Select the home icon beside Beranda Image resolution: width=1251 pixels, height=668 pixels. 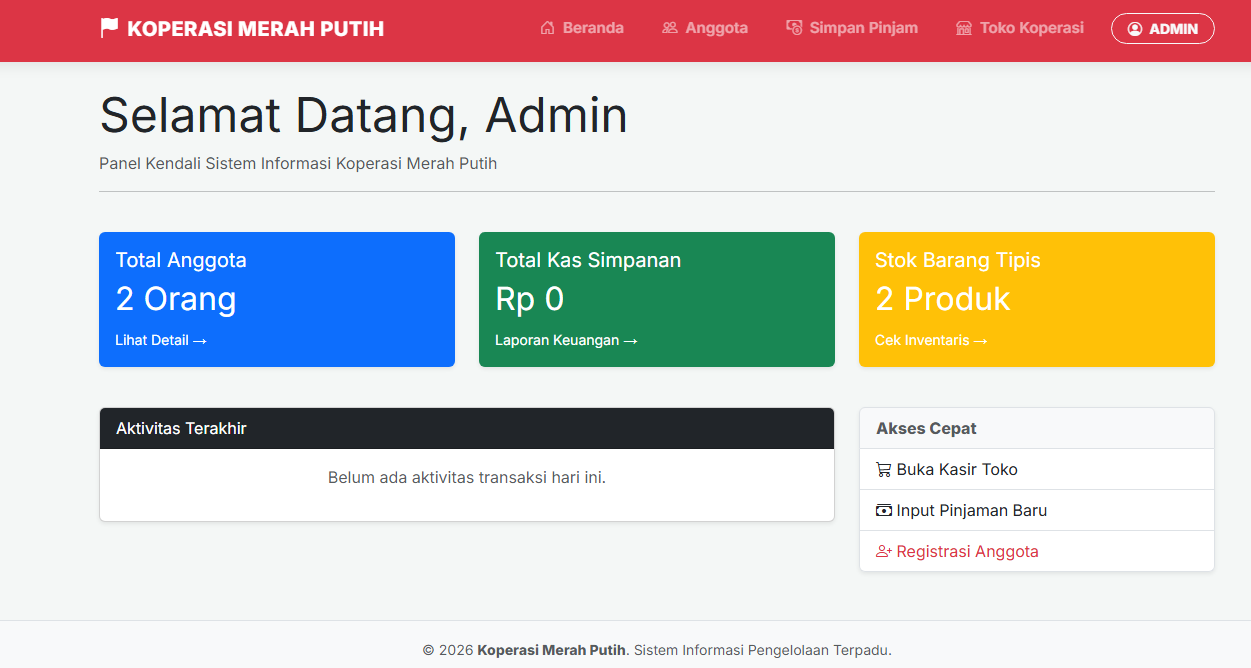click(x=546, y=28)
